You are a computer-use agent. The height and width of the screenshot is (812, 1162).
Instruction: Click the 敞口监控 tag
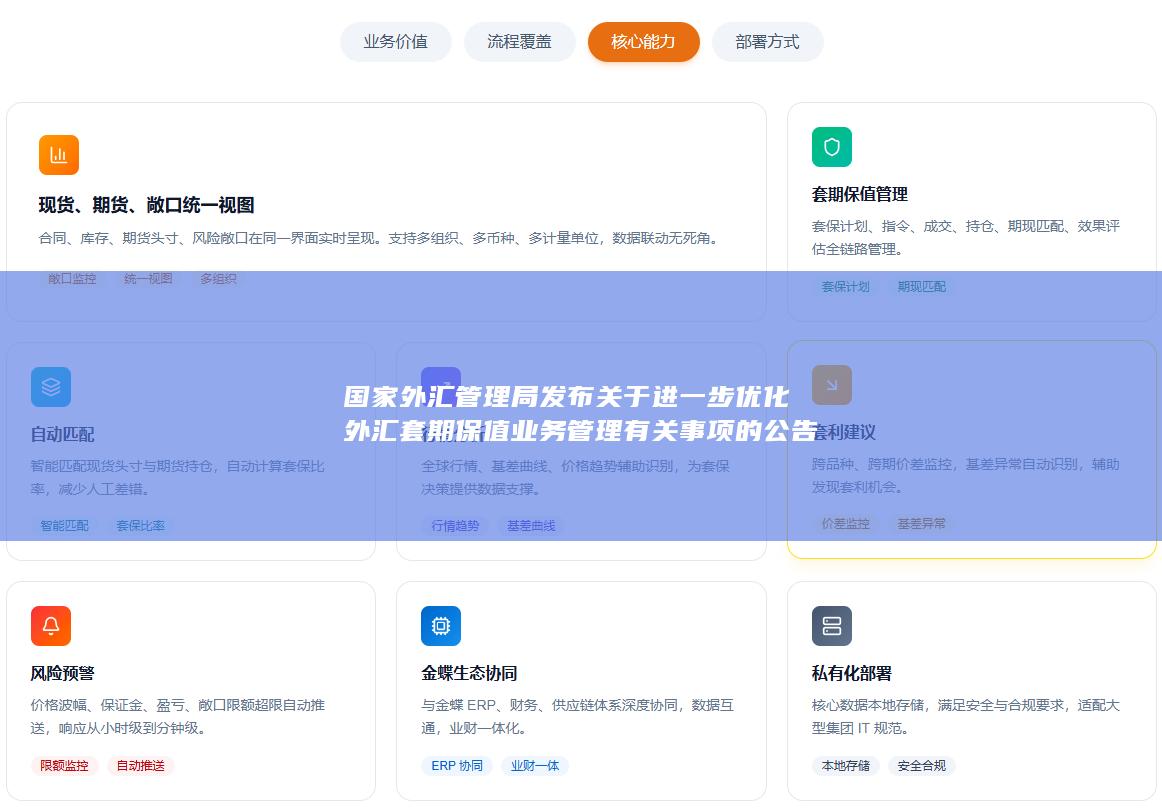tap(72, 279)
